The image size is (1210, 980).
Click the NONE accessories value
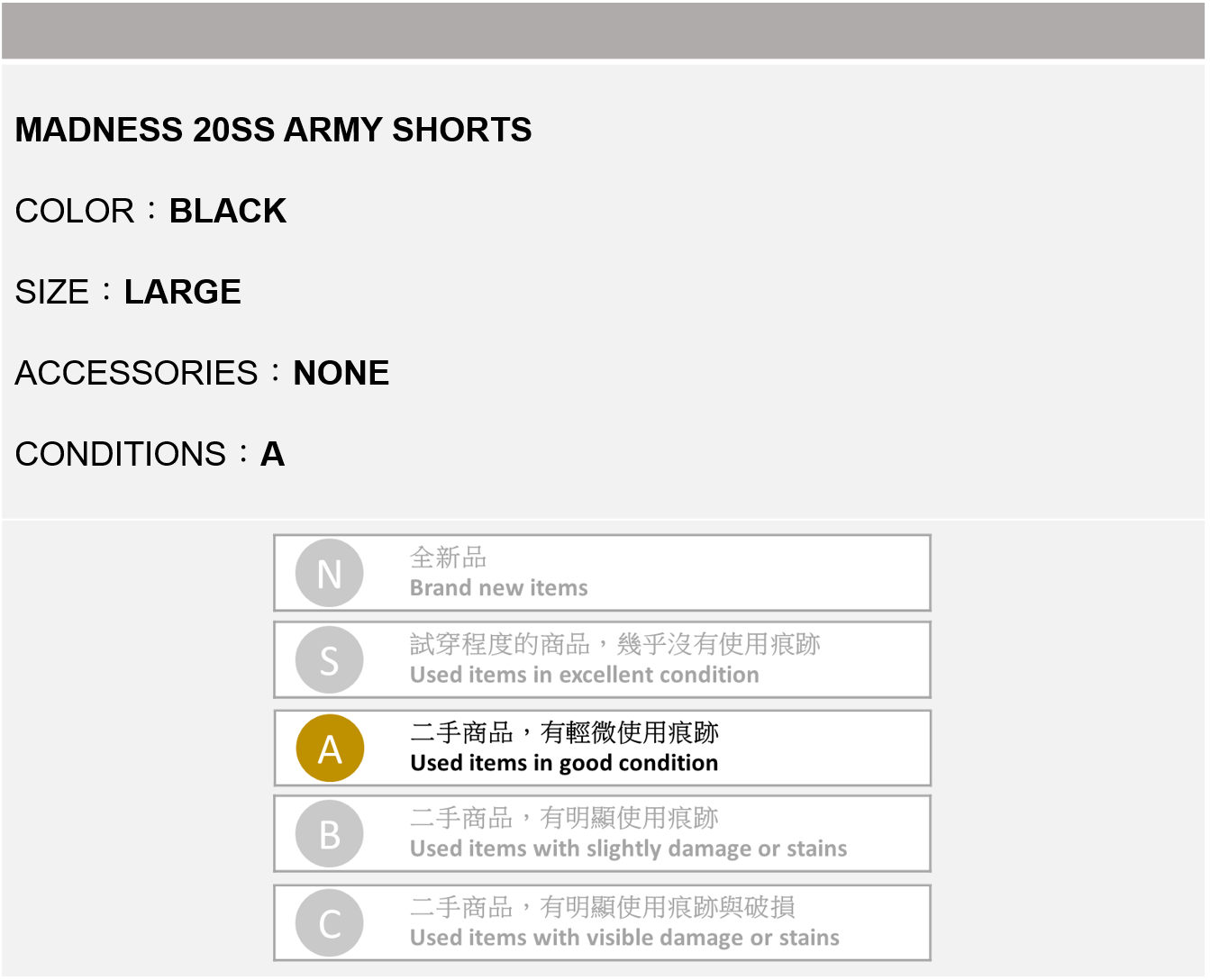[341, 374]
